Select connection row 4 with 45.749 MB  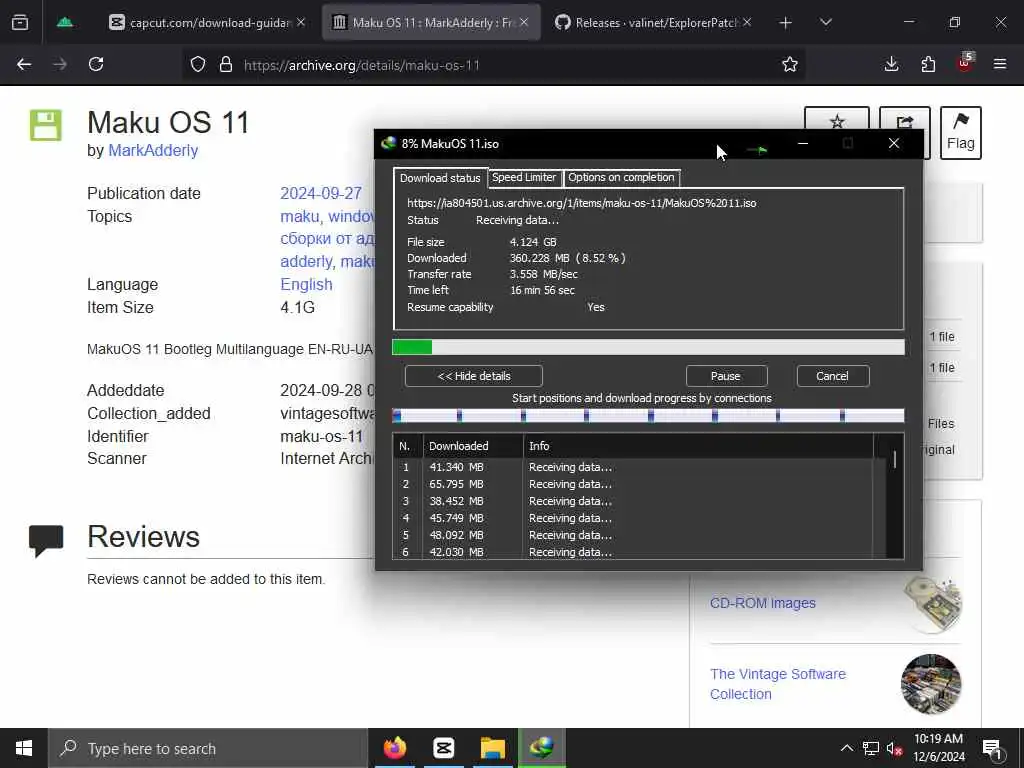pyautogui.click(x=633, y=518)
